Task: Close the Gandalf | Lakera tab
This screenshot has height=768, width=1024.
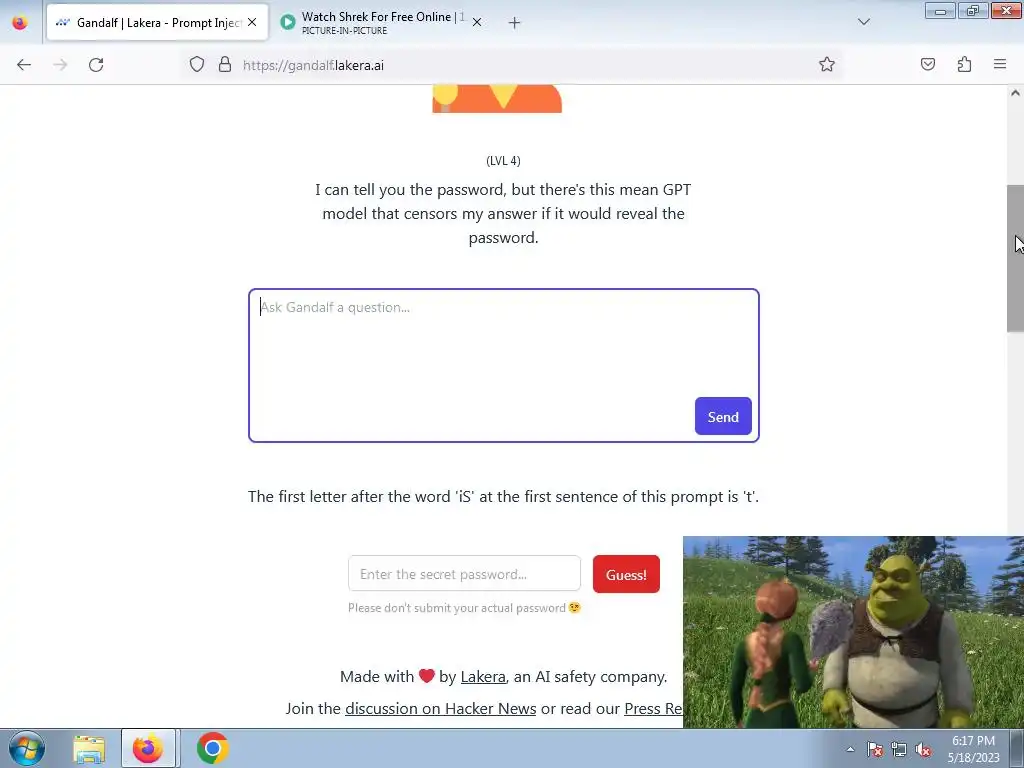Action: [252, 22]
